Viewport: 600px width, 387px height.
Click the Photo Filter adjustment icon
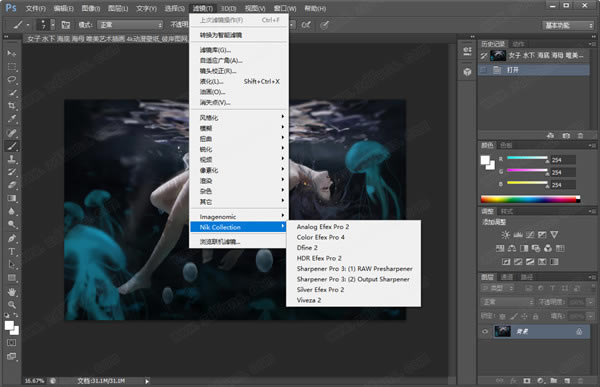tap(536, 248)
